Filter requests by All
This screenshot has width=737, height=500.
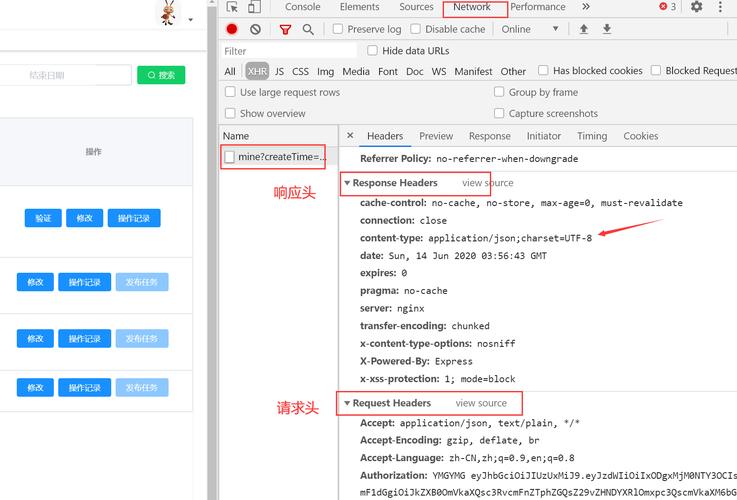[230, 71]
